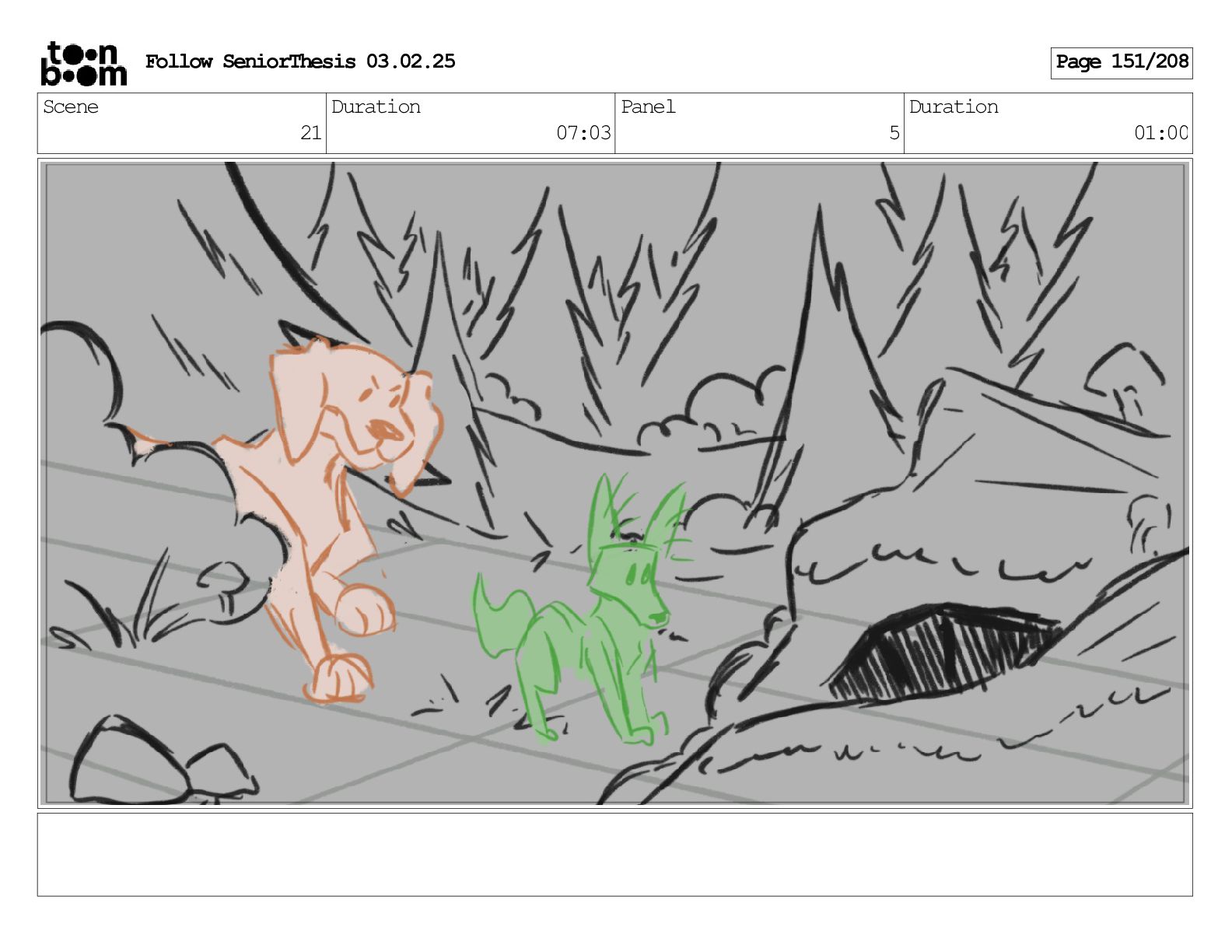Click the panel duration value '01:00'
The width and height of the screenshot is (1232, 952).
pos(1160,133)
